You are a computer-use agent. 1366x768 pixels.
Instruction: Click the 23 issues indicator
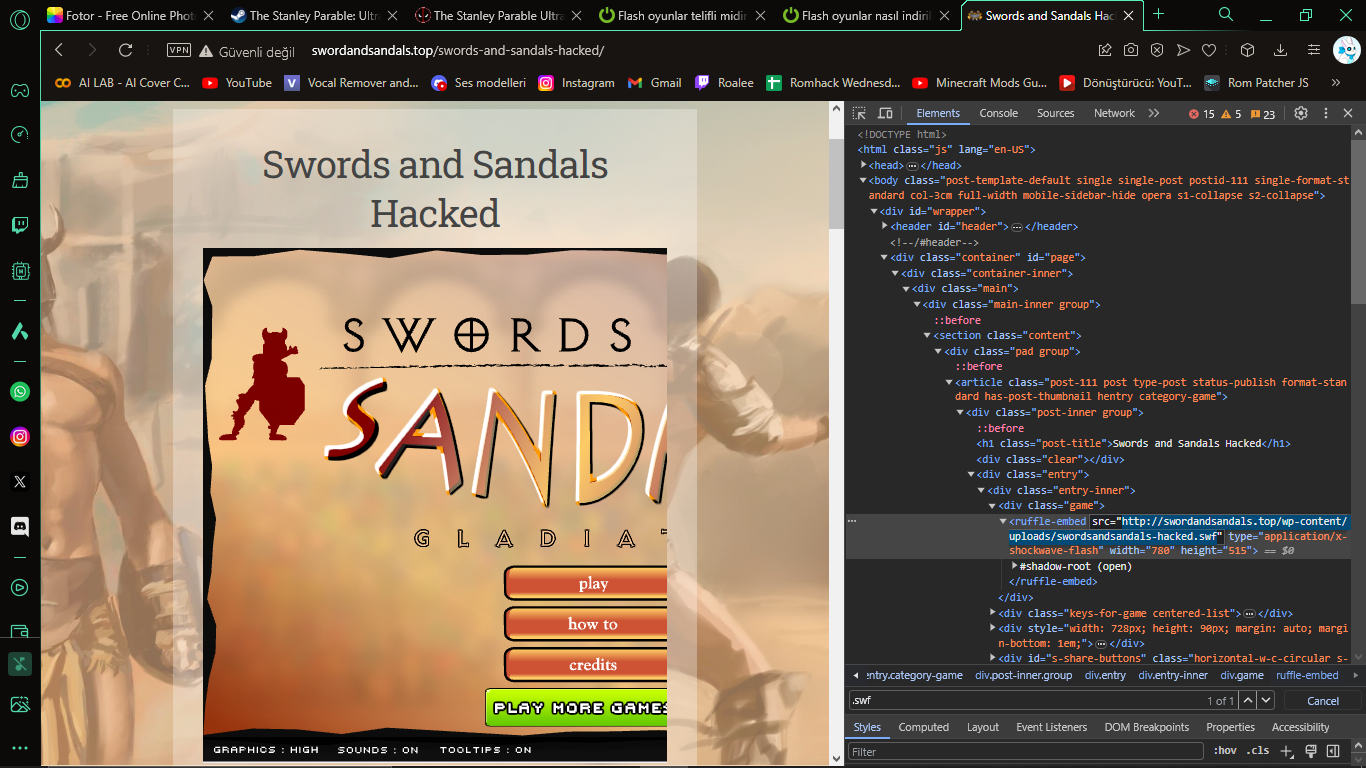1262,114
